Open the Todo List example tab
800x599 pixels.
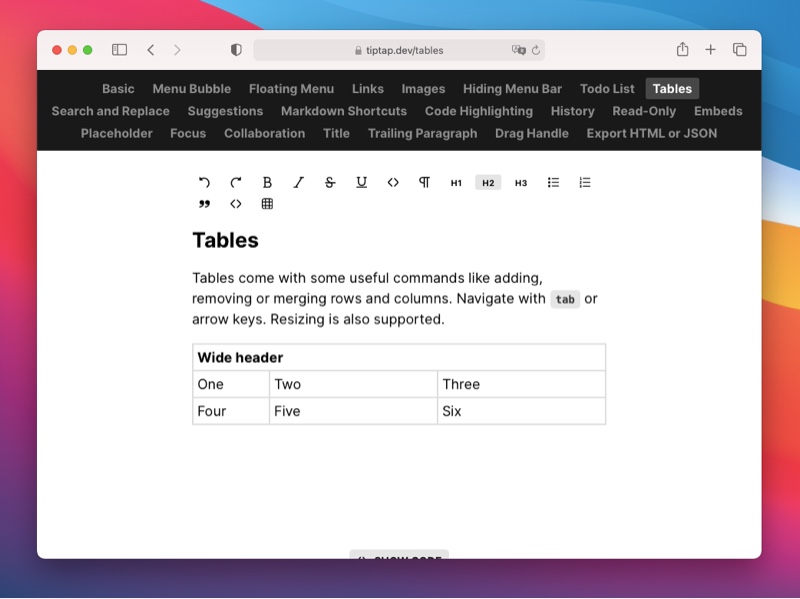click(607, 89)
